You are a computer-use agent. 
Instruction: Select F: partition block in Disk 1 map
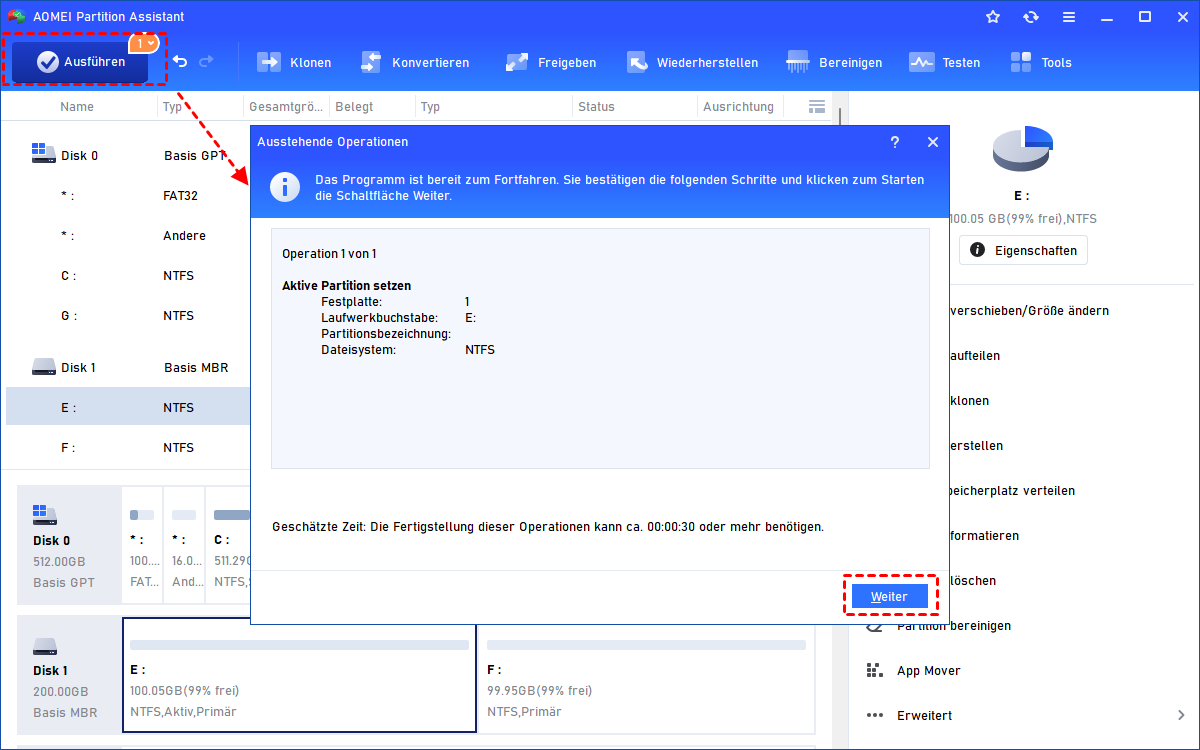click(x=646, y=675)
